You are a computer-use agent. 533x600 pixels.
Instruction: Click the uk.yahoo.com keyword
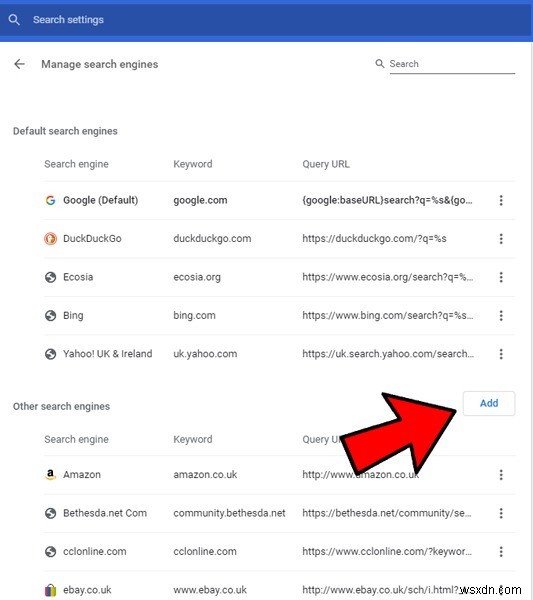coord(205,354)
